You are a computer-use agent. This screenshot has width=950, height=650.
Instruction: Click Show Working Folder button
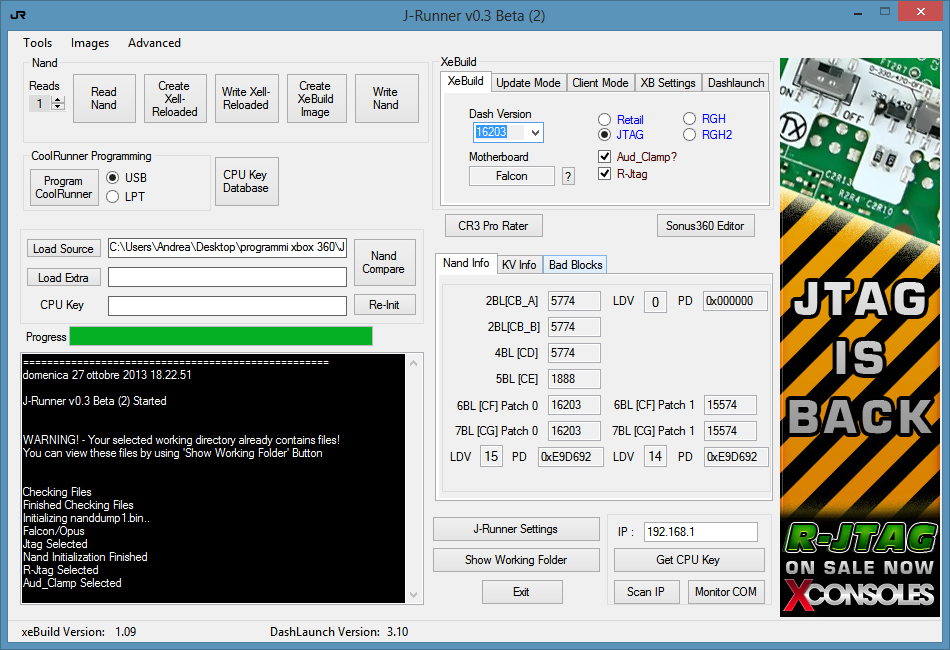516,560
